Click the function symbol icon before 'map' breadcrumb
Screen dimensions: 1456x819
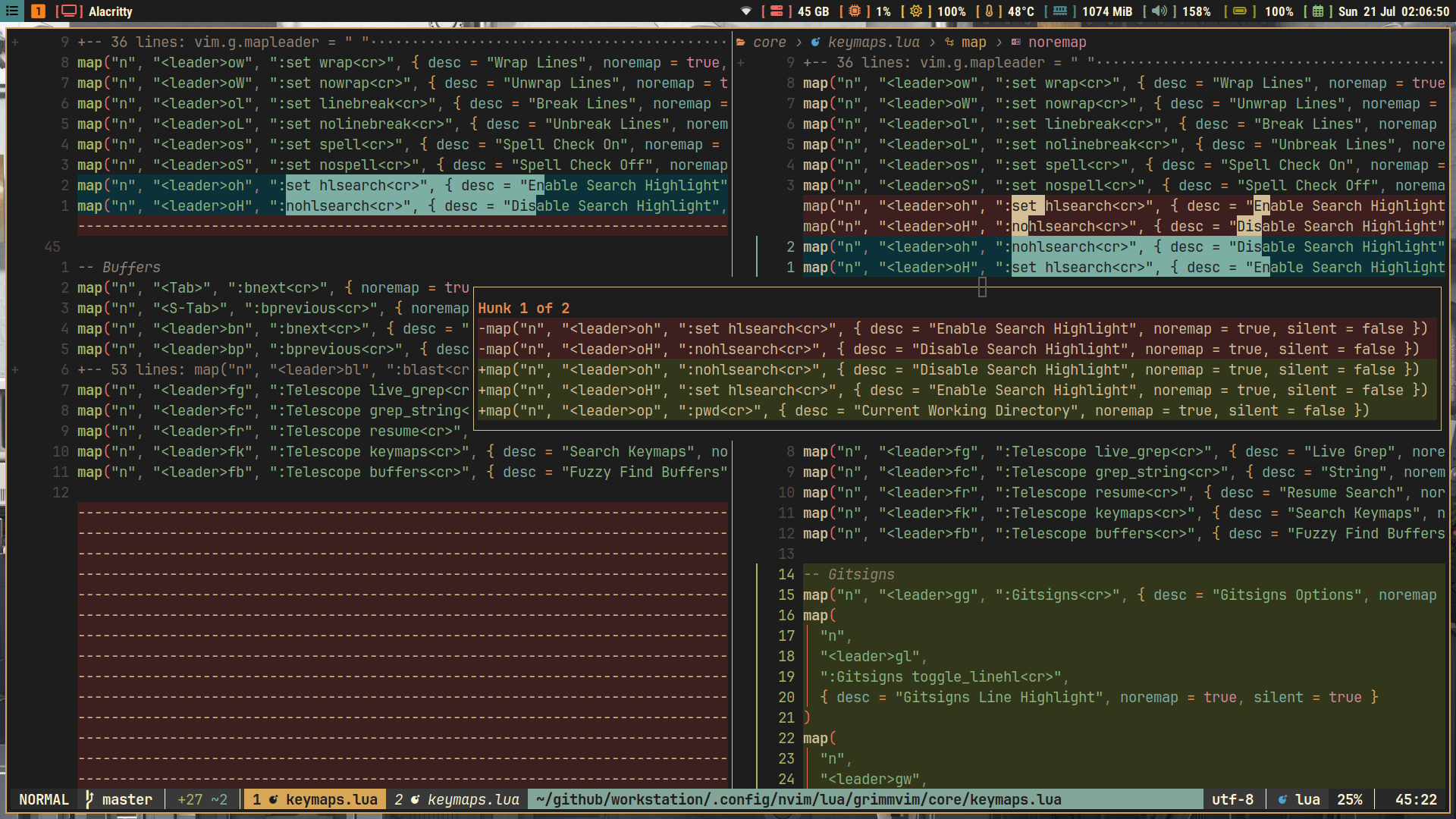[949, 42]
